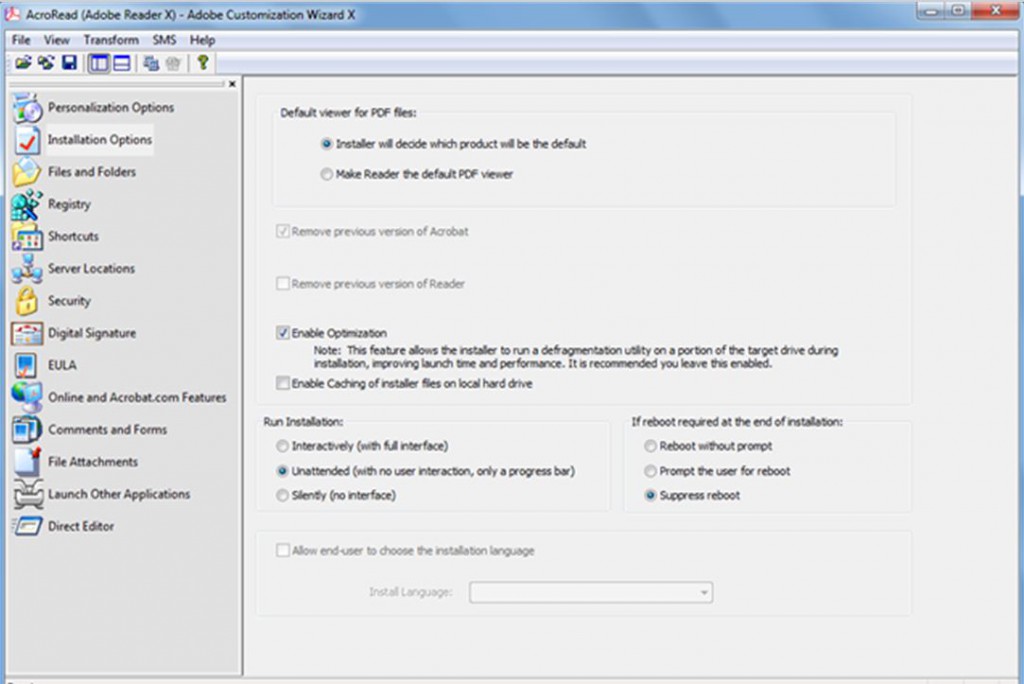Click the second open-folder toolbar icon
Screen dimensions: 1024x684
tap(46, 63)
